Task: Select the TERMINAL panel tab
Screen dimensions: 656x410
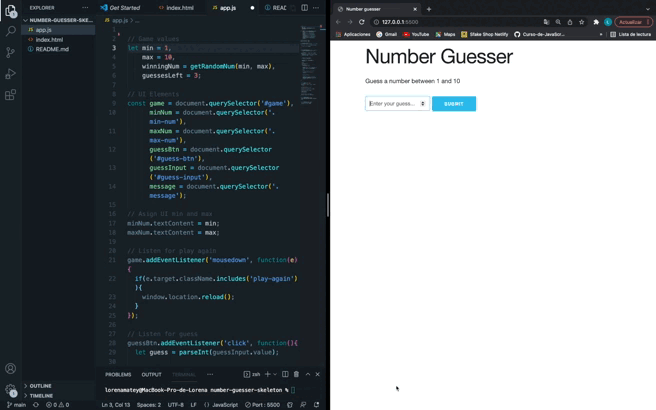Action: [184, 374]
